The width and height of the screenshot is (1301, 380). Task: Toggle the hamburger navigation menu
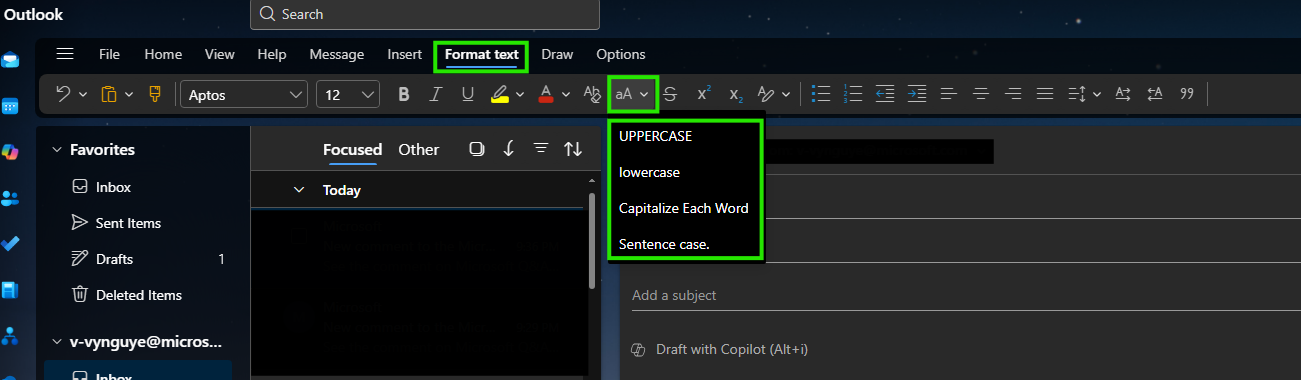pos(65,54)
